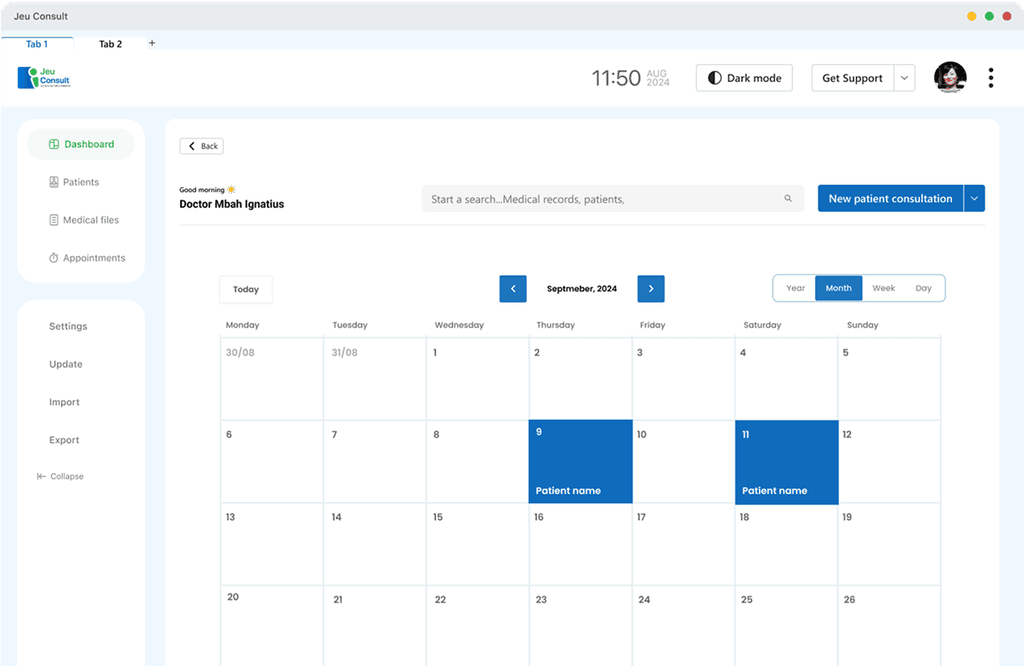The width and height of the screenshot is (1024, 666).
Task: Select calendar day 20
Action: pos(272,626)
